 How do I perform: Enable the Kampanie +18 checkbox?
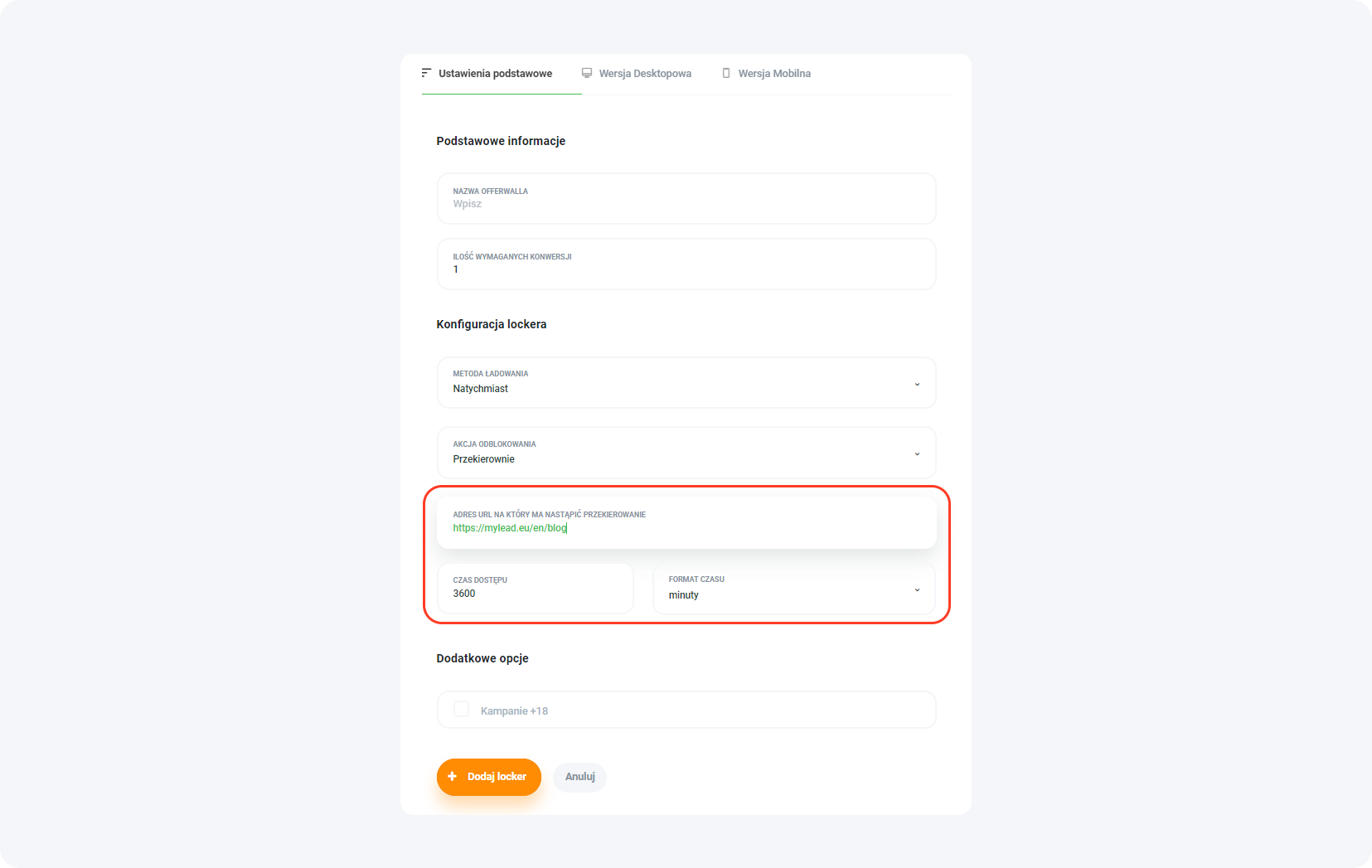(462, 710)
